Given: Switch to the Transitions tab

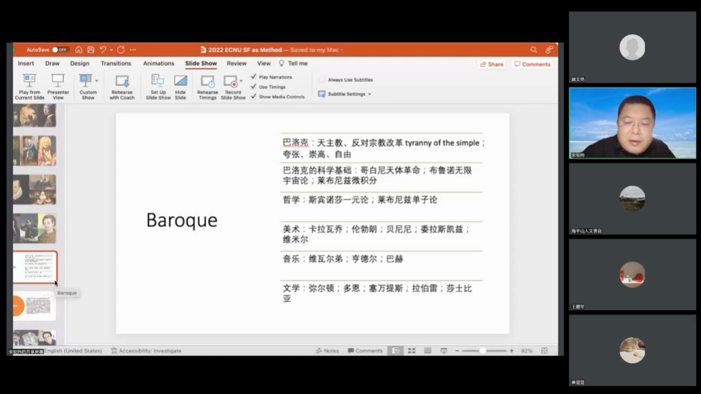Looking at the screenshot, I should point(116,64).
